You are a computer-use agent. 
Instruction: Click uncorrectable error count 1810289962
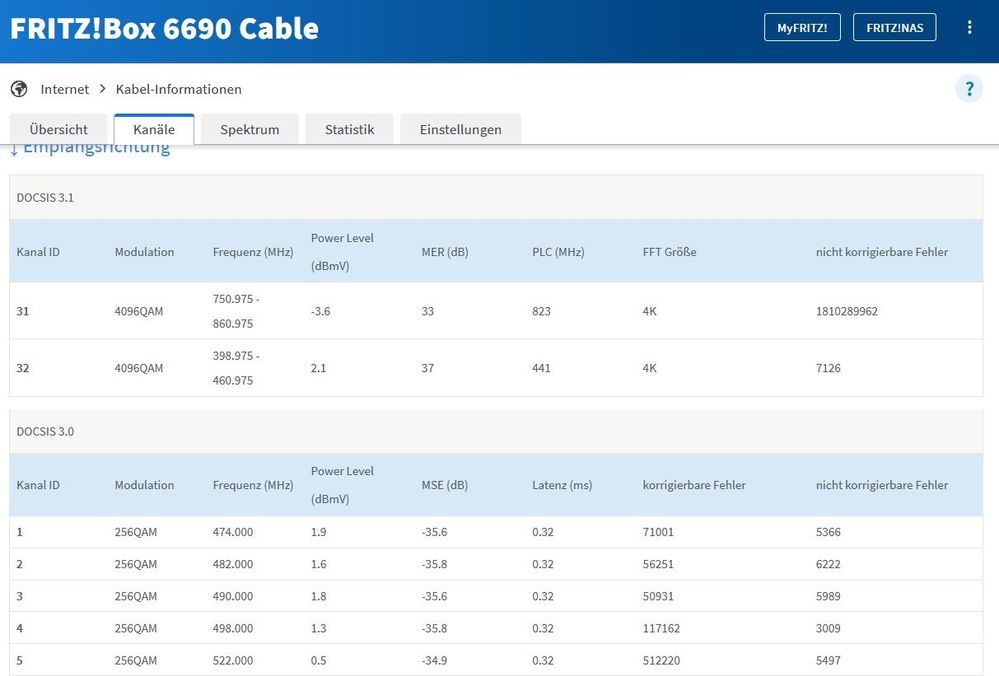(846, 311)
